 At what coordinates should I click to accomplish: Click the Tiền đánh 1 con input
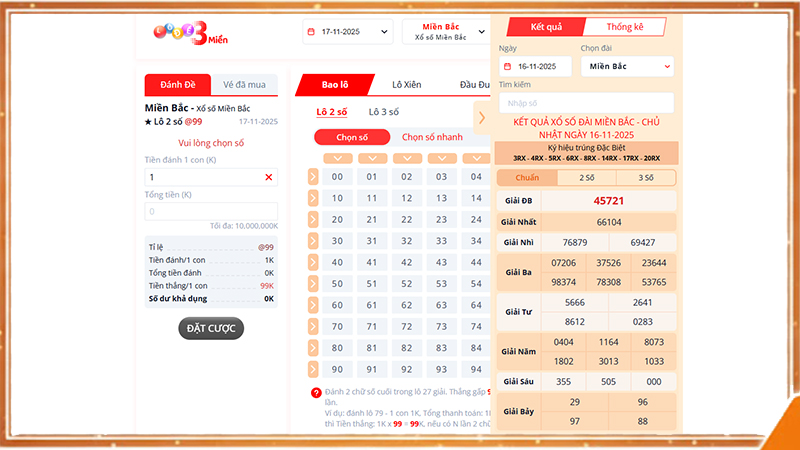point(211,177)
